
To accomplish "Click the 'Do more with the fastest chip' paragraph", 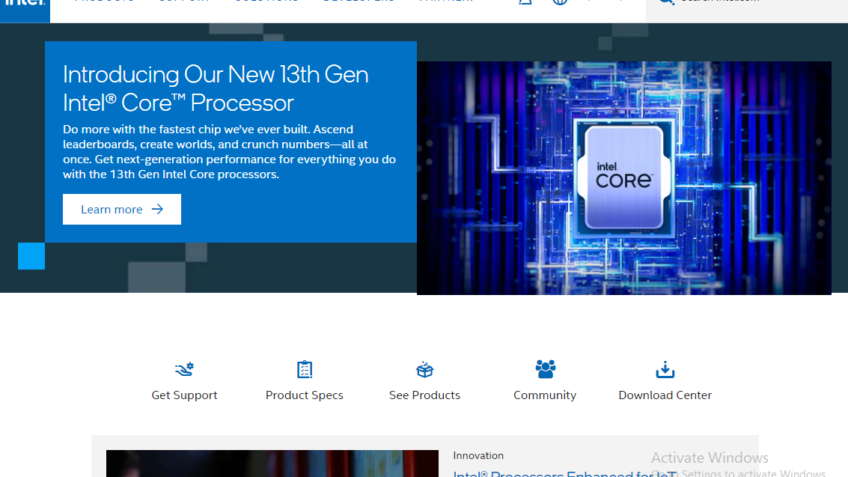I will click(x=229, y=152).
